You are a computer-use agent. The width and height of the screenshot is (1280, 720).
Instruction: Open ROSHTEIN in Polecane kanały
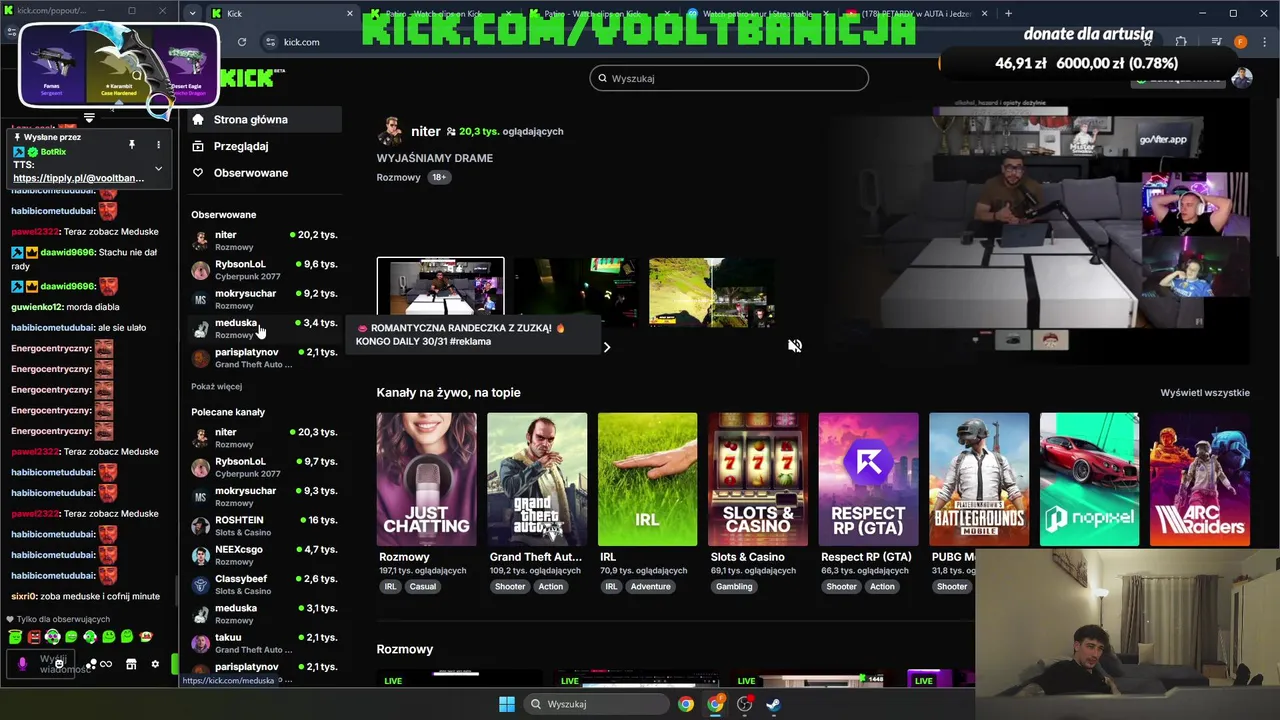tap(264, 526)
